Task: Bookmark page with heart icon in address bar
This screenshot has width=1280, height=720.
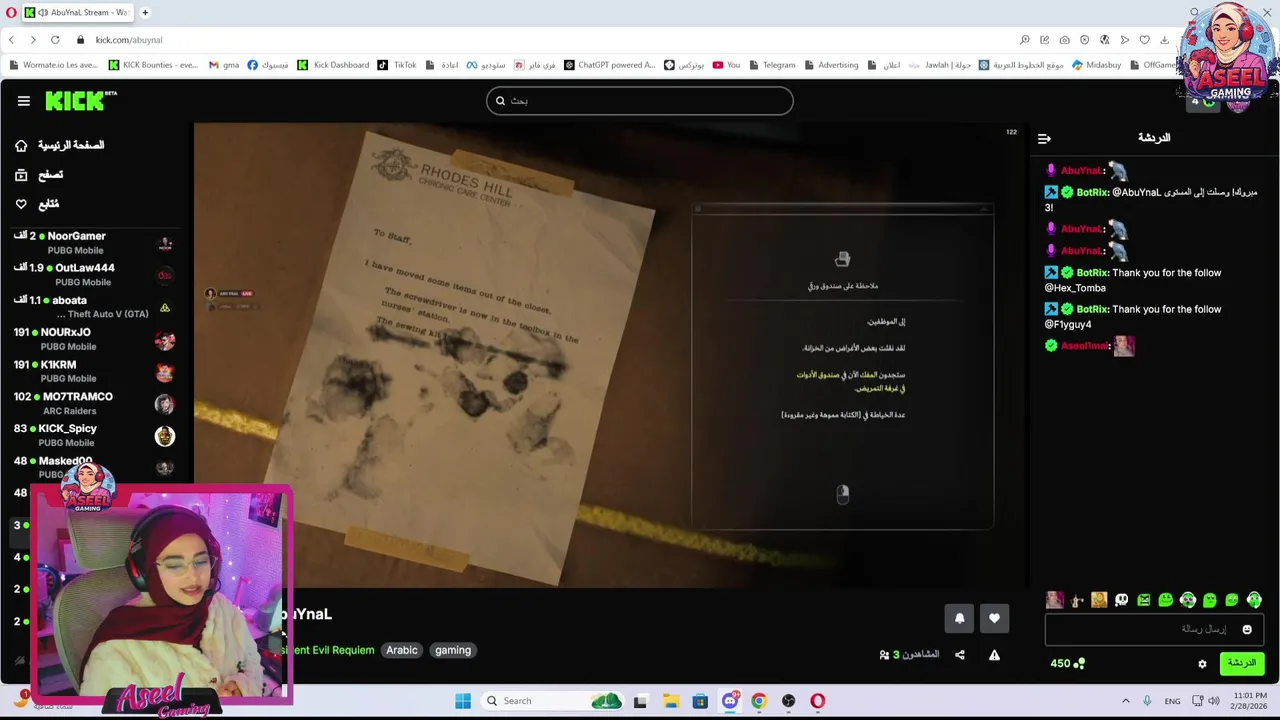Action: tap(1144, 40)
